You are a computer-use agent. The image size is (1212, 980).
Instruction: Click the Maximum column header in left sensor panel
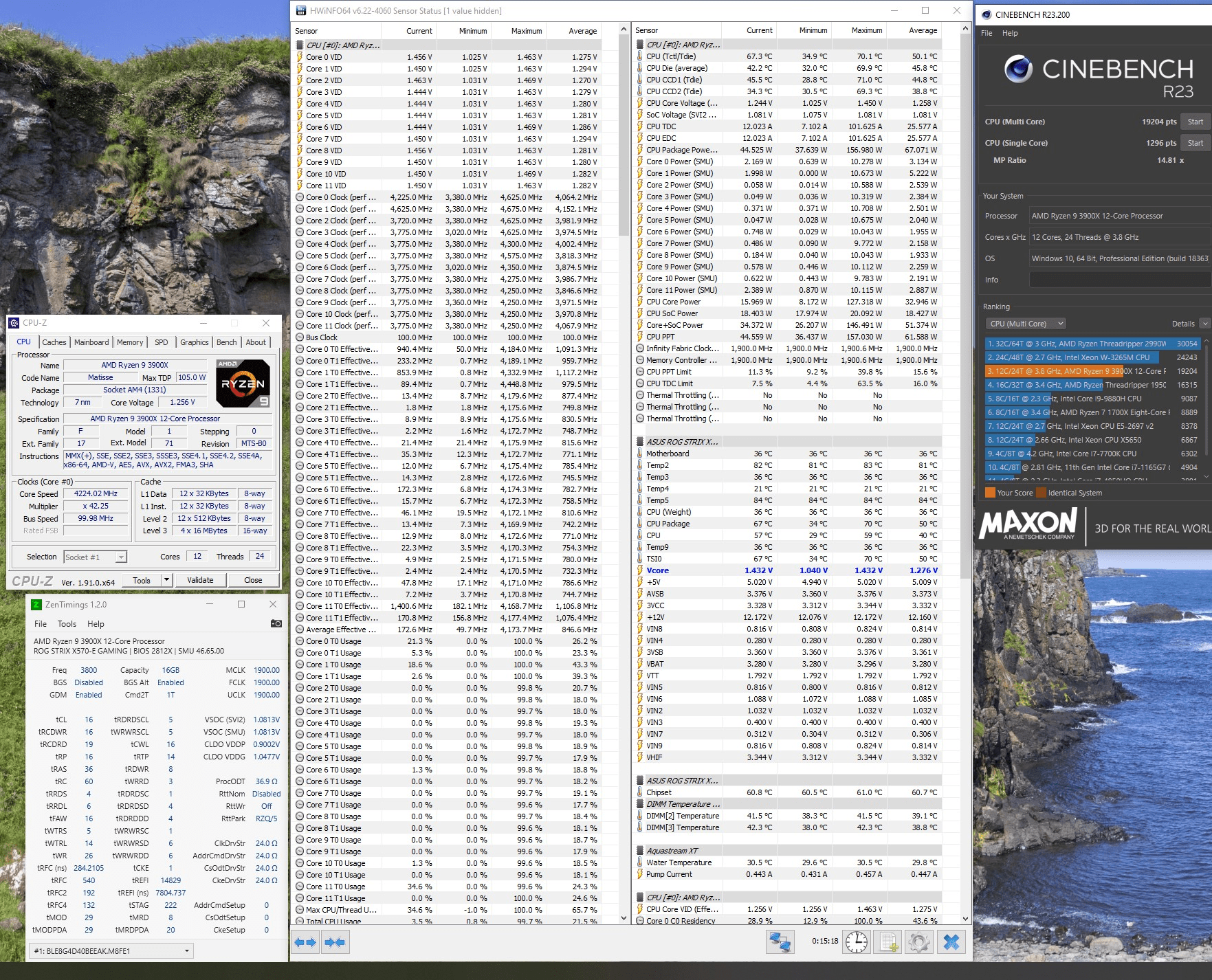pyautogui.click(x=518, y=31)
